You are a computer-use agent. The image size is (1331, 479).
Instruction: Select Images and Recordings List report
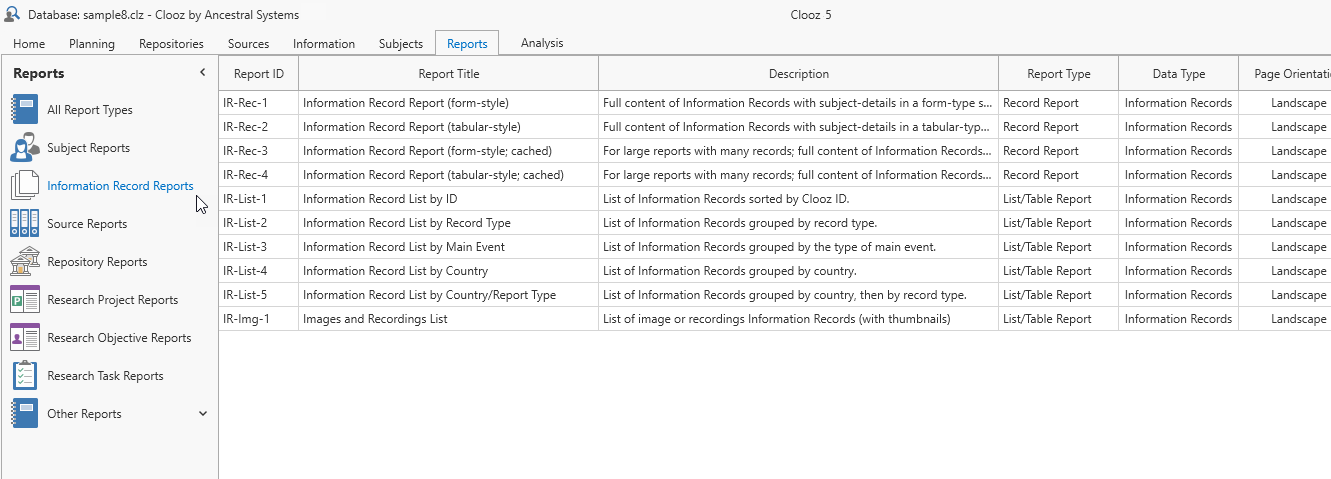tap(375, 319)
